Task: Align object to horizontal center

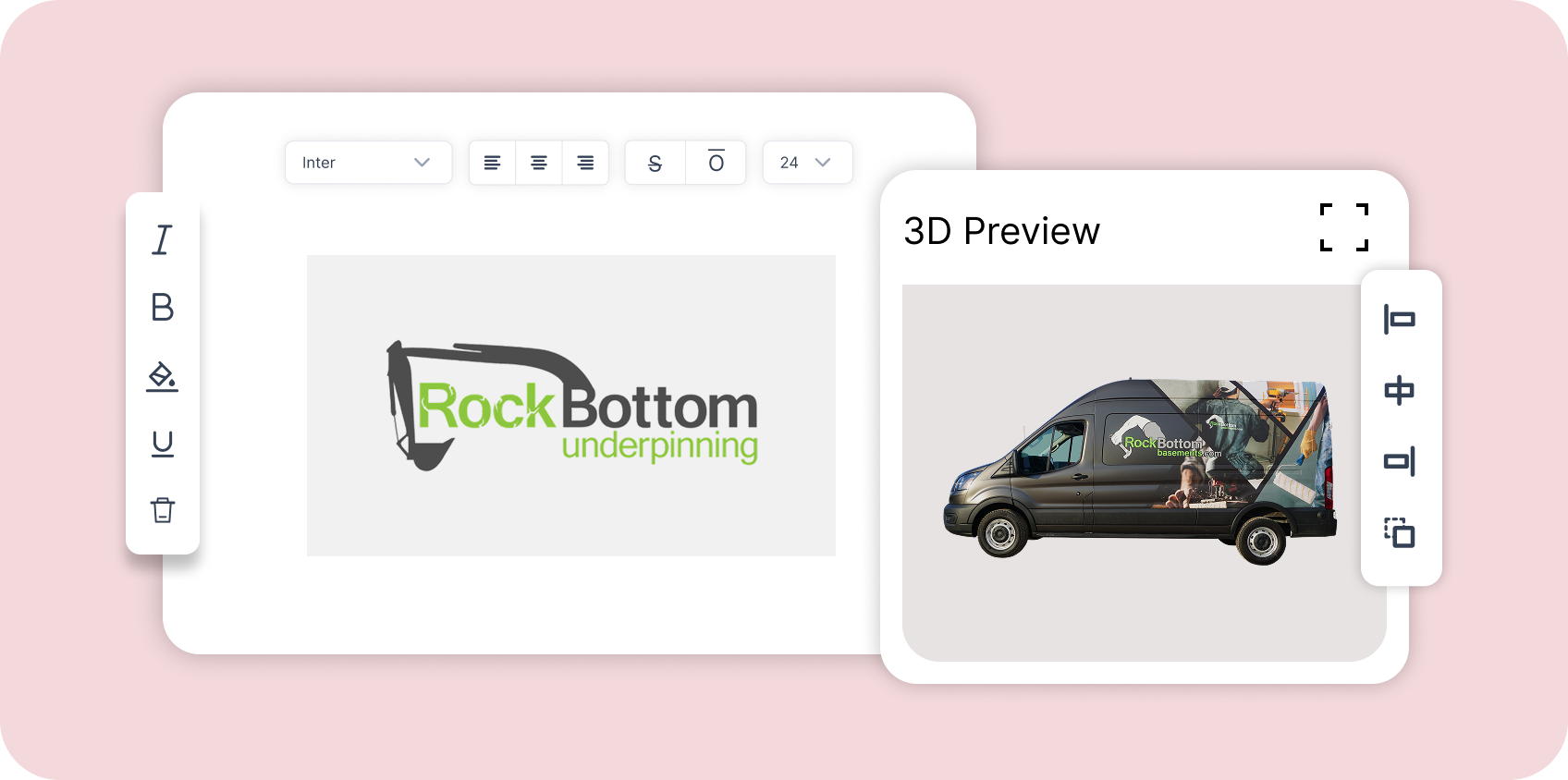Action: pyautogui.click(x=1400, y=391)
